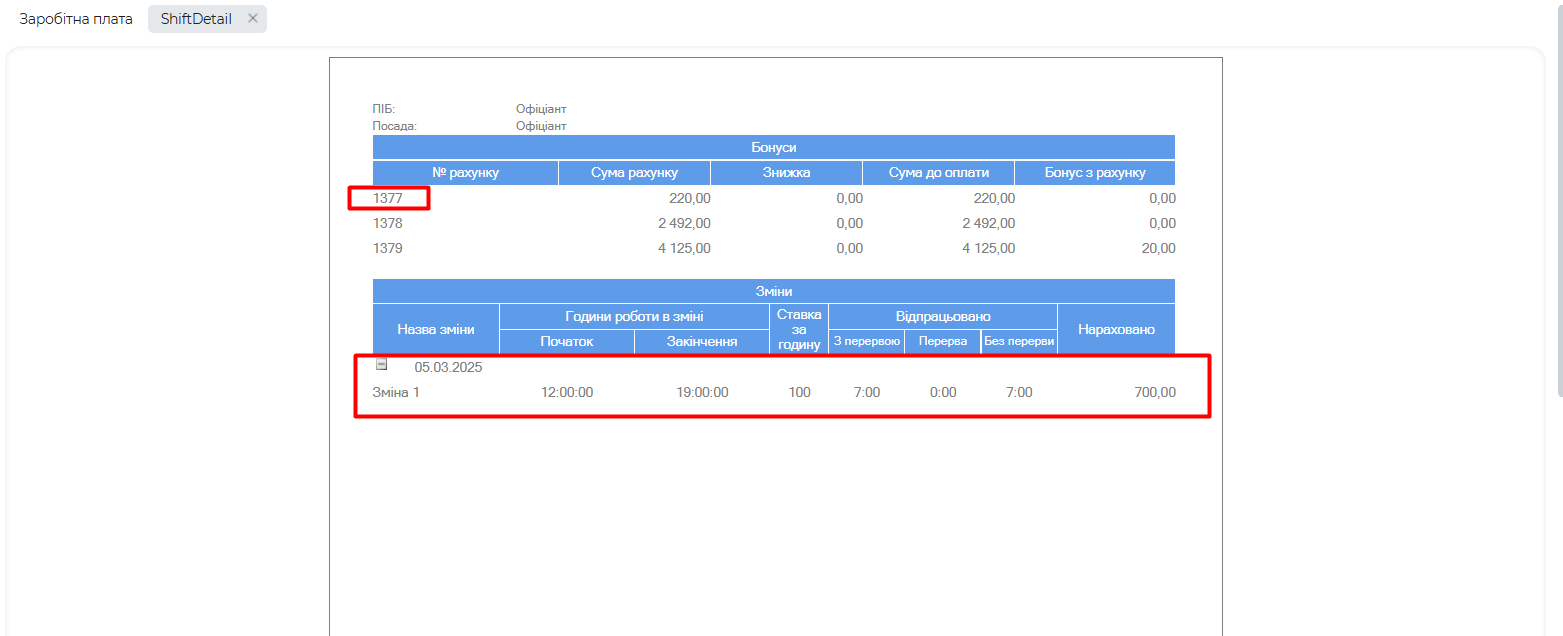The height and width of the screenshot is (636, 1563).
Task: Click the Сума рахунку column header
Action: point(634,173)
